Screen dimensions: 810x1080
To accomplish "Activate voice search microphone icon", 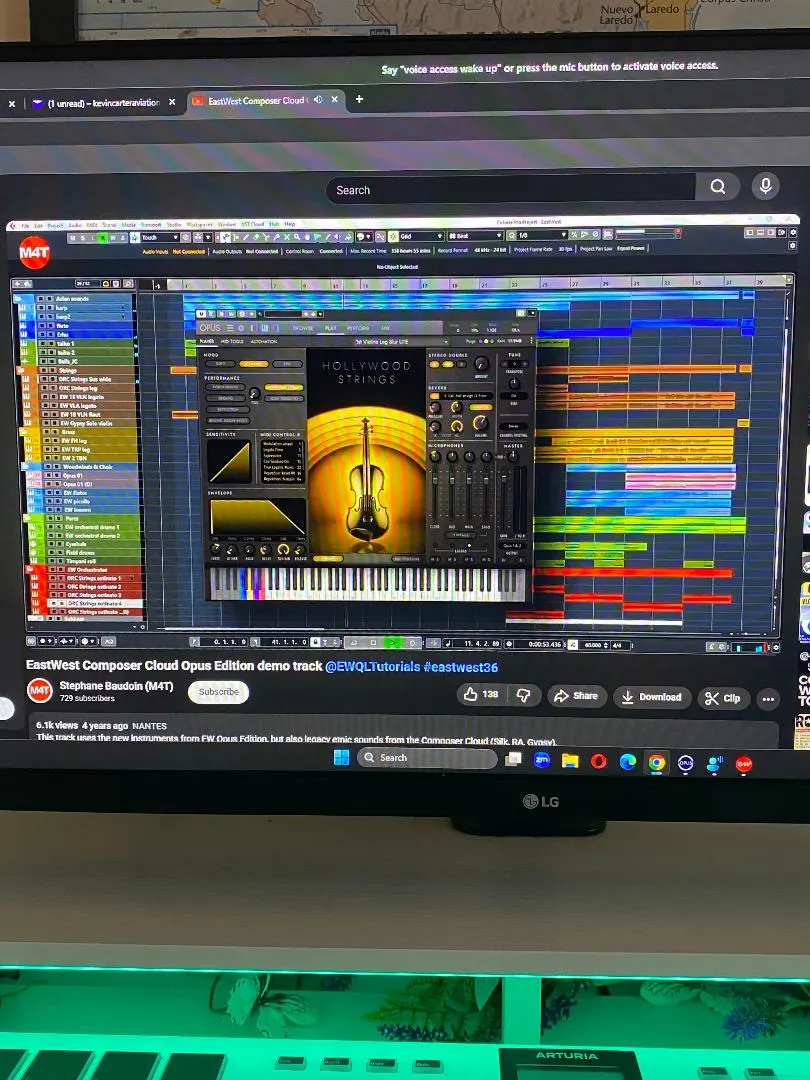I will (765, 187).
